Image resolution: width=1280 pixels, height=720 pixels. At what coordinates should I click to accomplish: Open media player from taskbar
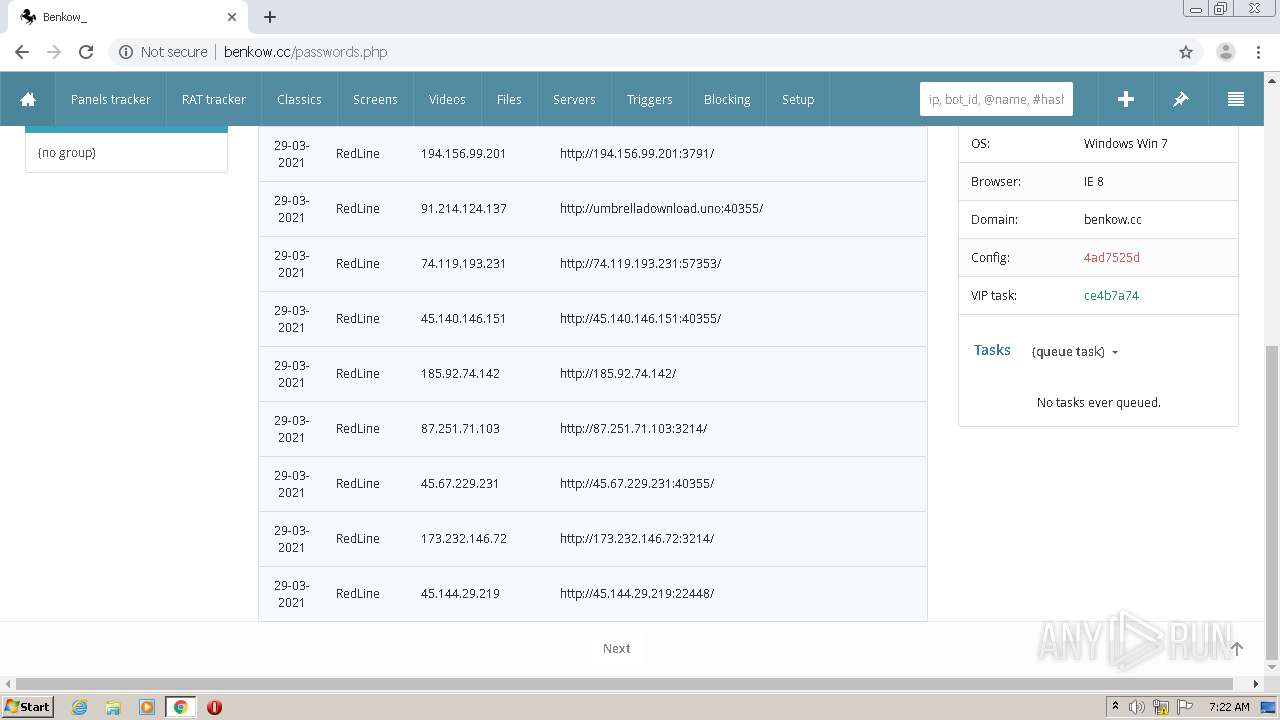tap(147, 707)
